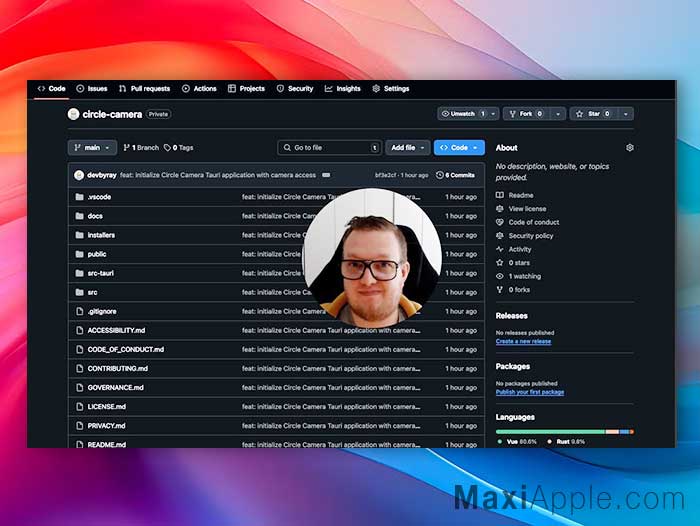Open PRIVACY.md file

106,426
